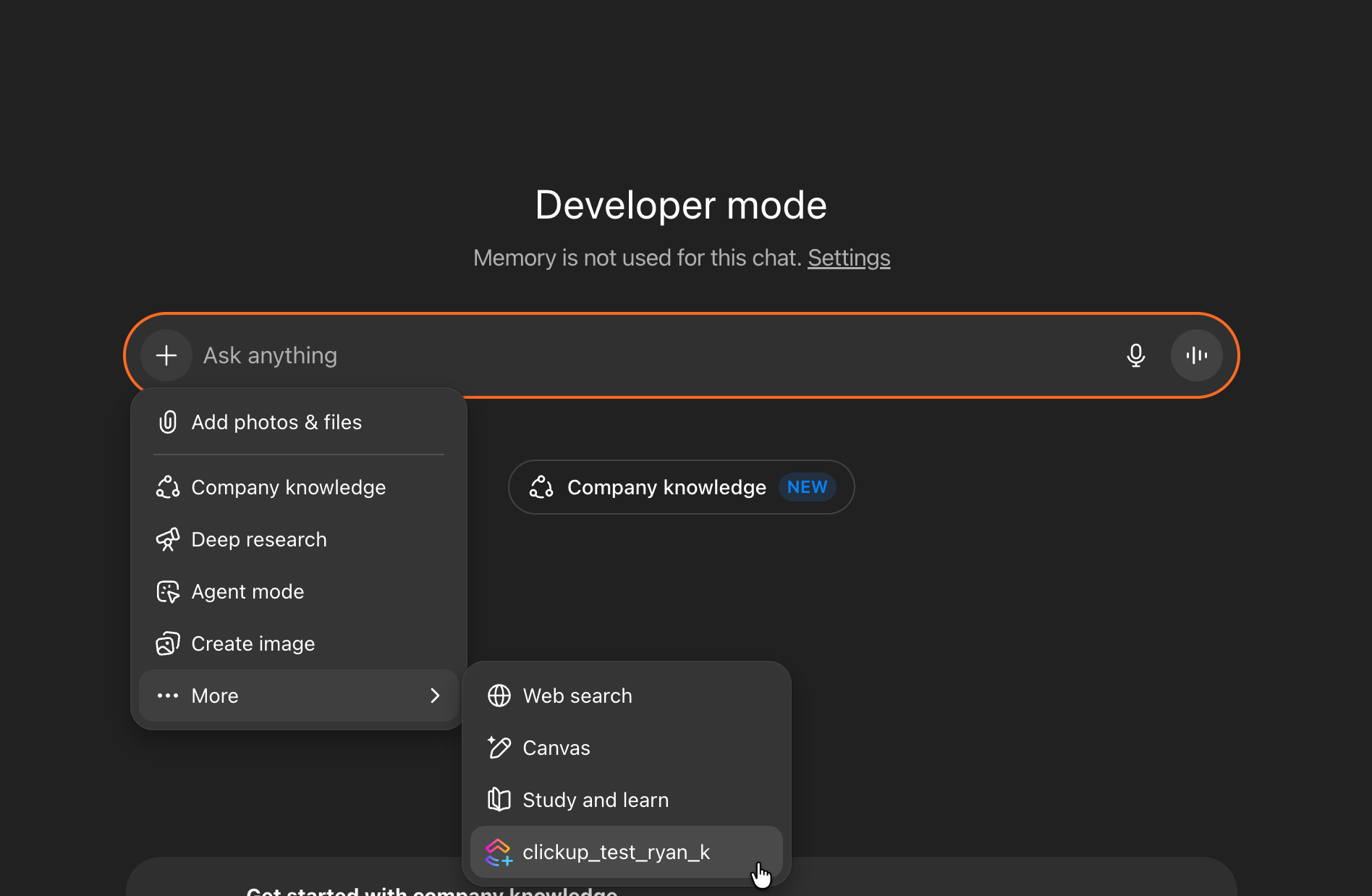Click the paperclip icon next to Add photos
The height and width of the screenshot is (896, 1372).
[x=167, y=422]
